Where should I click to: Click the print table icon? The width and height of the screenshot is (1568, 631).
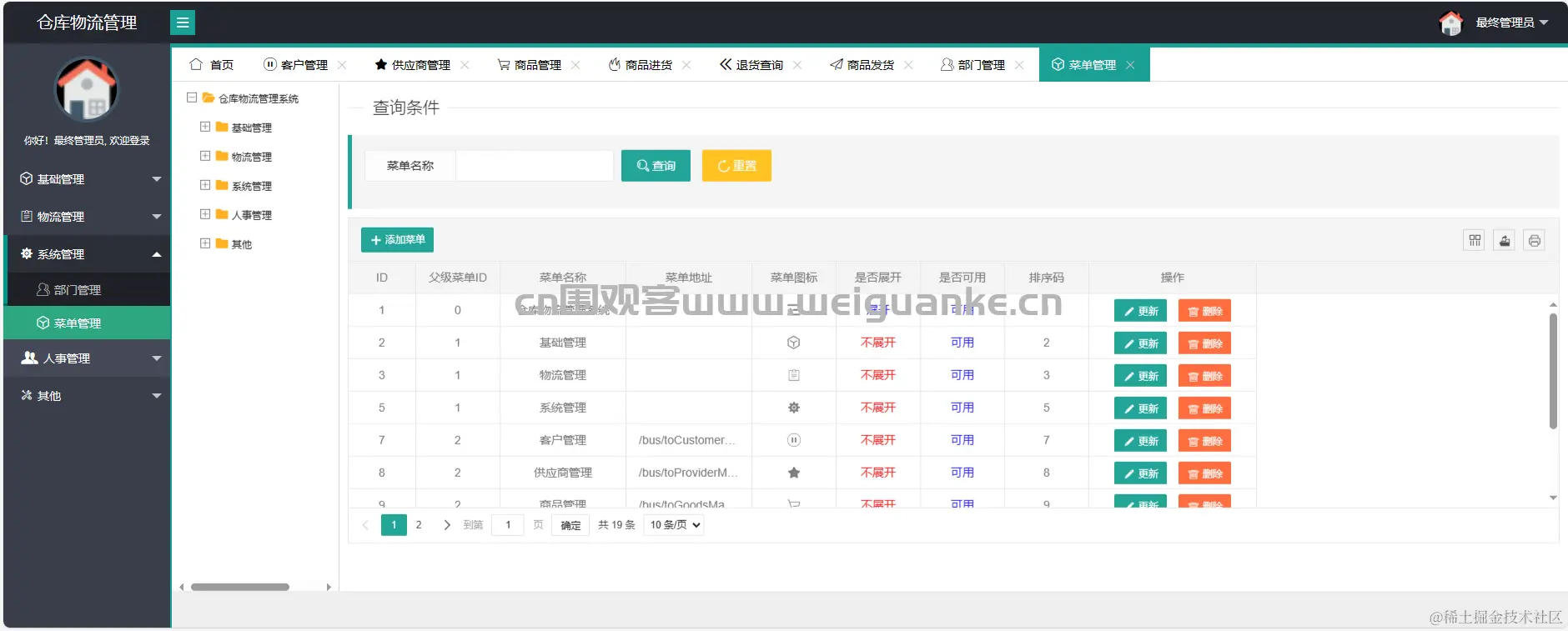tap(1535, 241)
